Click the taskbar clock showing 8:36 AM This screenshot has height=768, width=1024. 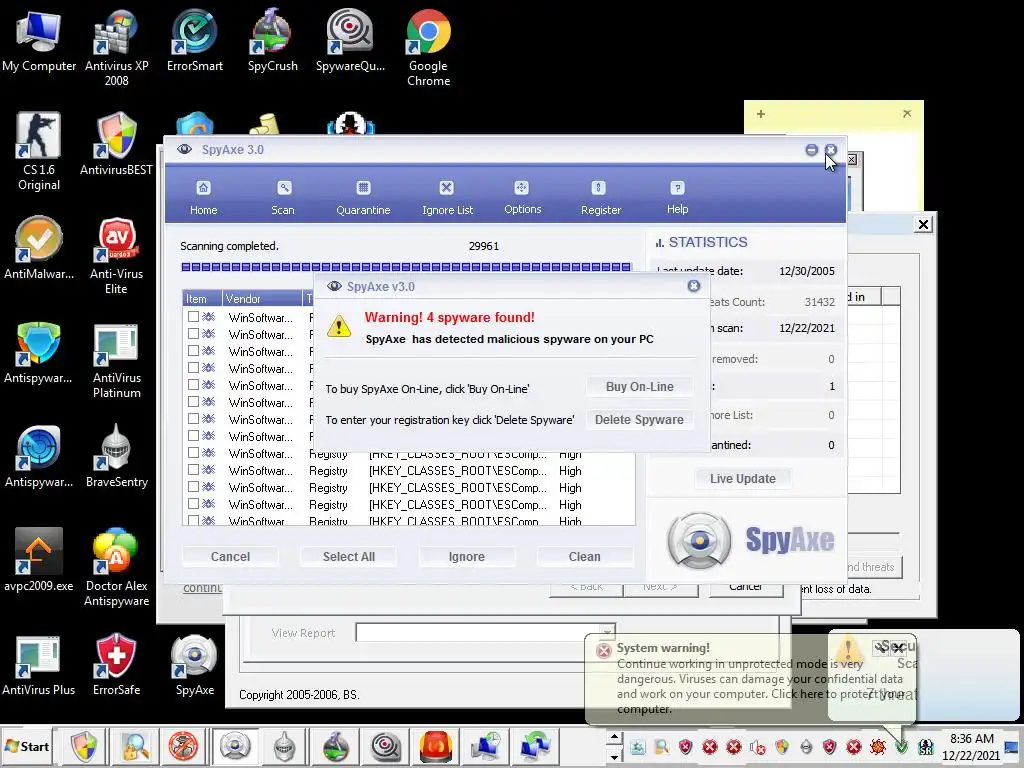click(x=971, y=746)
